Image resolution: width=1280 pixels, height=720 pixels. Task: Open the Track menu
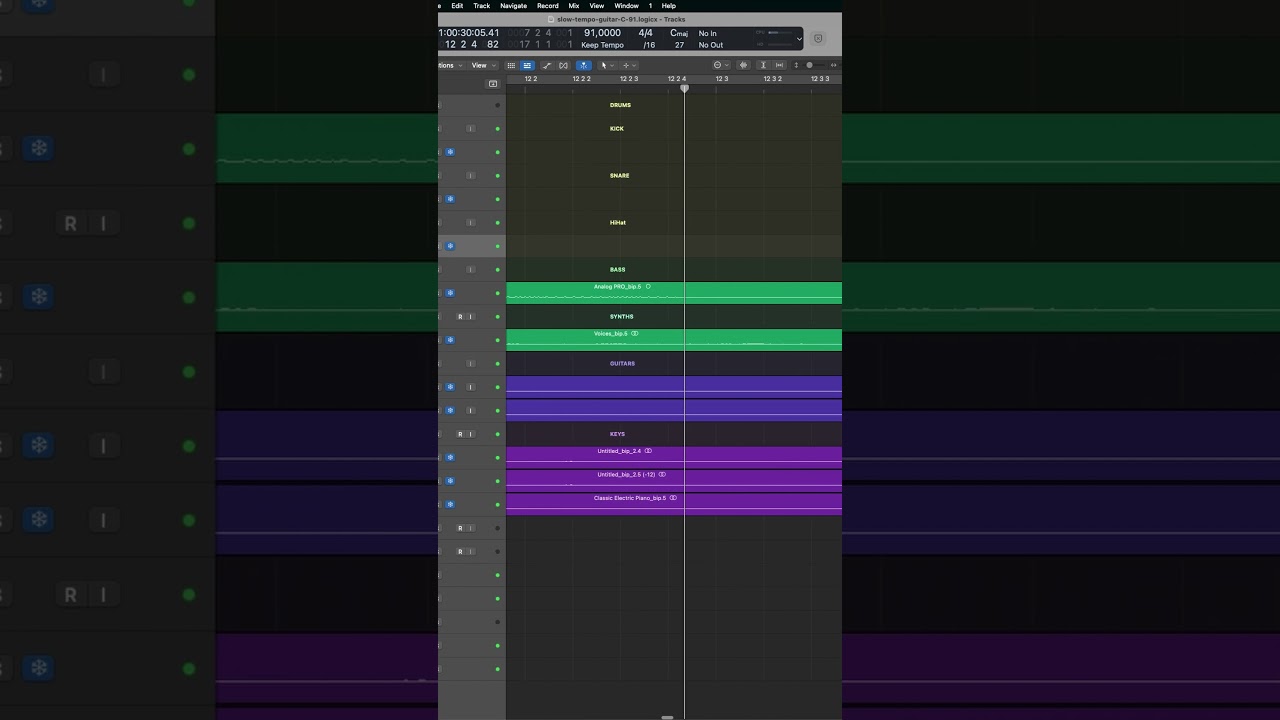[482, 6]
